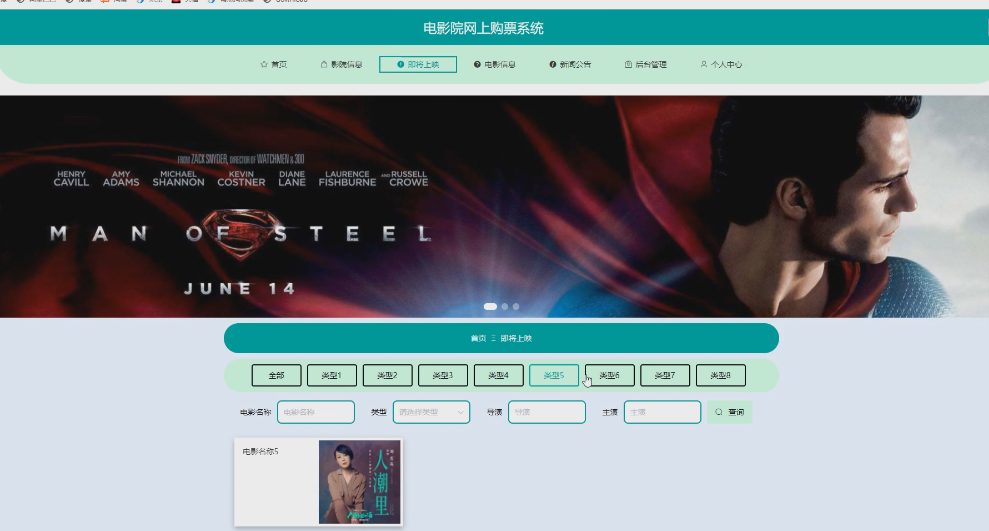Click the 电影院网上购票系统 site title
The height and width of the screenshot is (531, 989).
483,28
